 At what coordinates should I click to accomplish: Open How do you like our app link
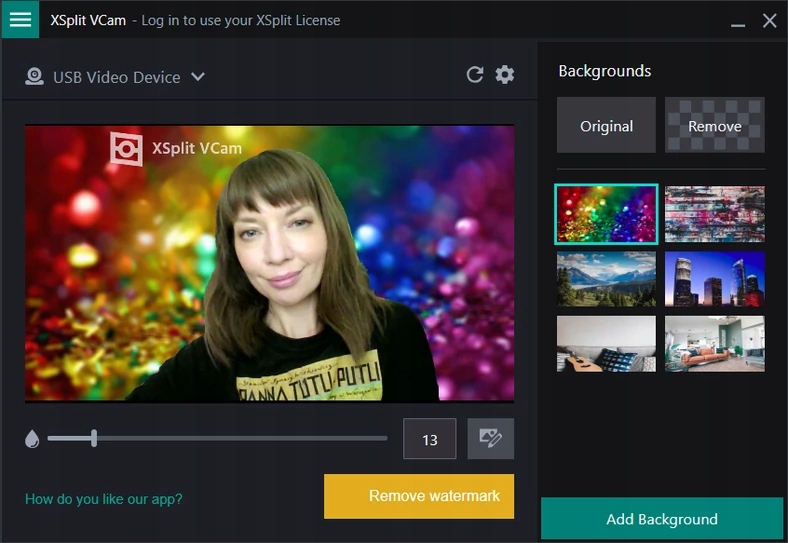pos(104,499)
